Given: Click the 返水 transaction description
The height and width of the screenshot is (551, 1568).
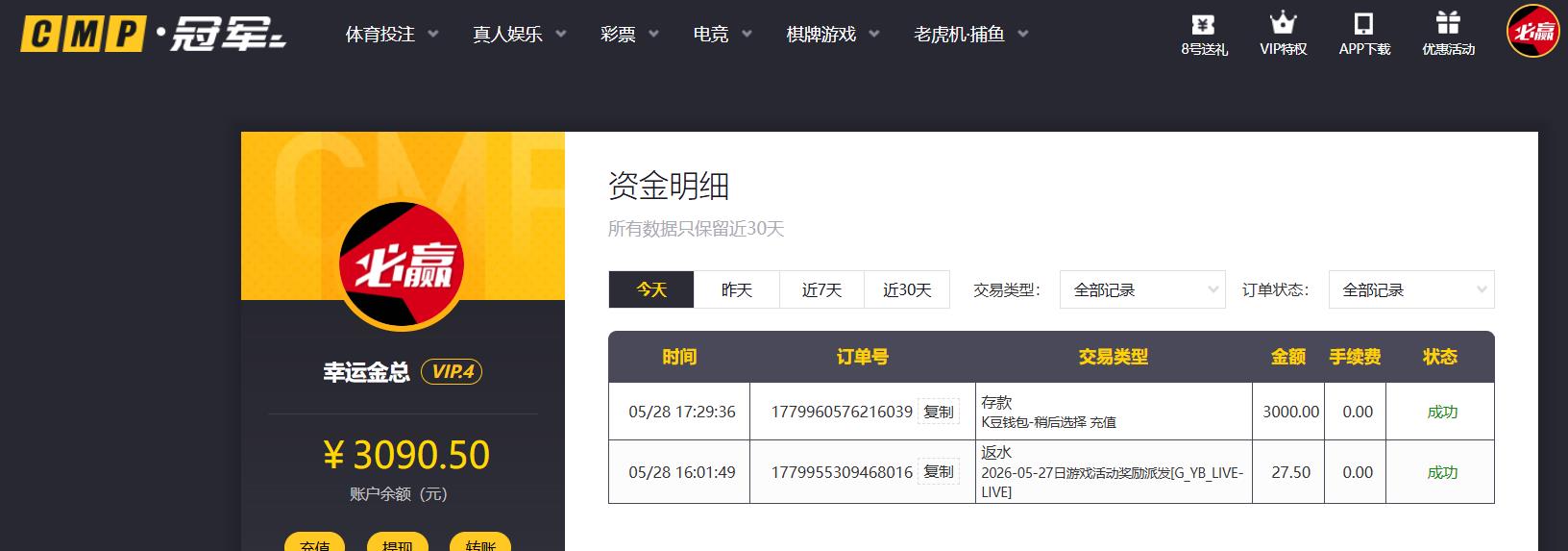Looking at the screenshot, I should coord(1113,472).
